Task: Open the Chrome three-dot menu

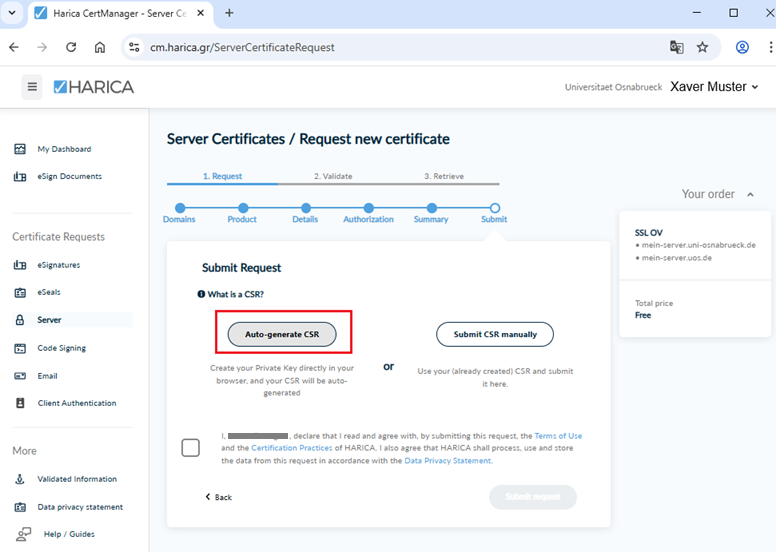Action: pos(770,48)
